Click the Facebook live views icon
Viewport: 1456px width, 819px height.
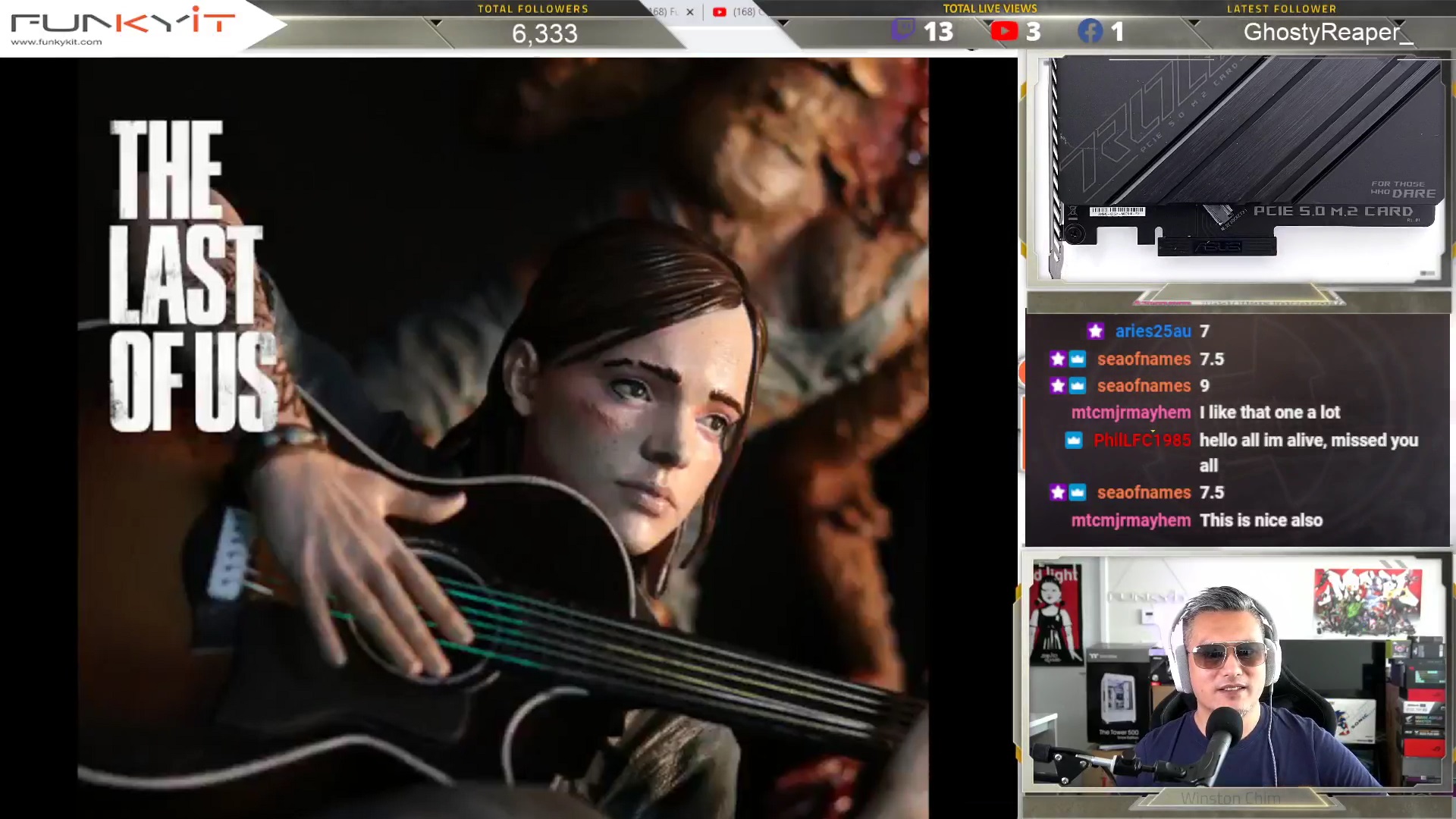click(x=1090, y=31)
